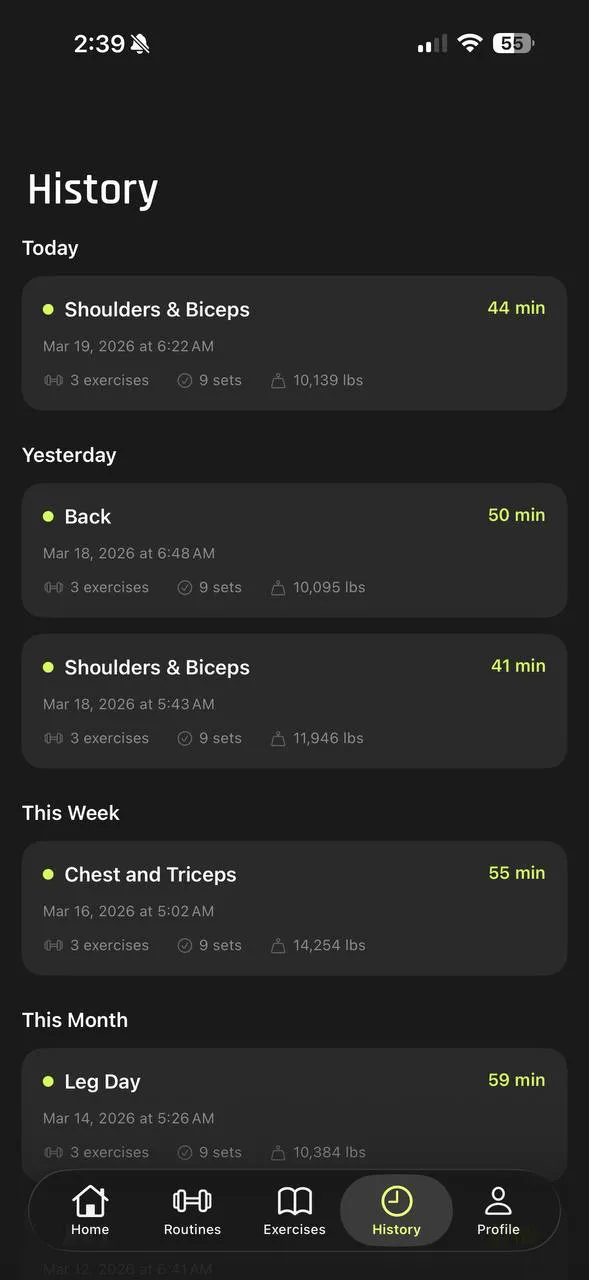The height and width of the screenshot is (1280, 589).
Task: Select the Home icon in bottom navigation
Action: [x=90, y=1200]
